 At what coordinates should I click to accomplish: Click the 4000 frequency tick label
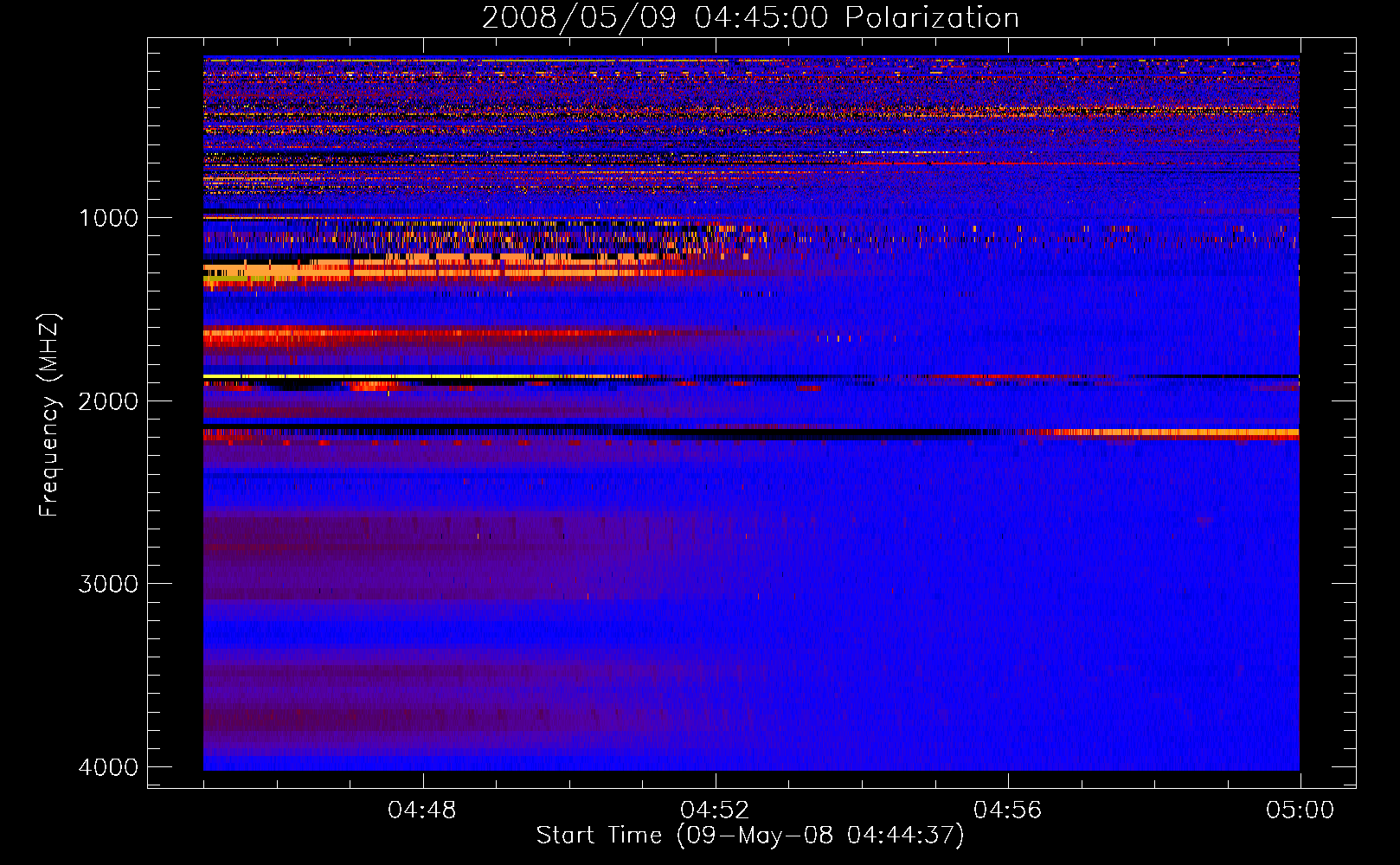coord(108,767)
